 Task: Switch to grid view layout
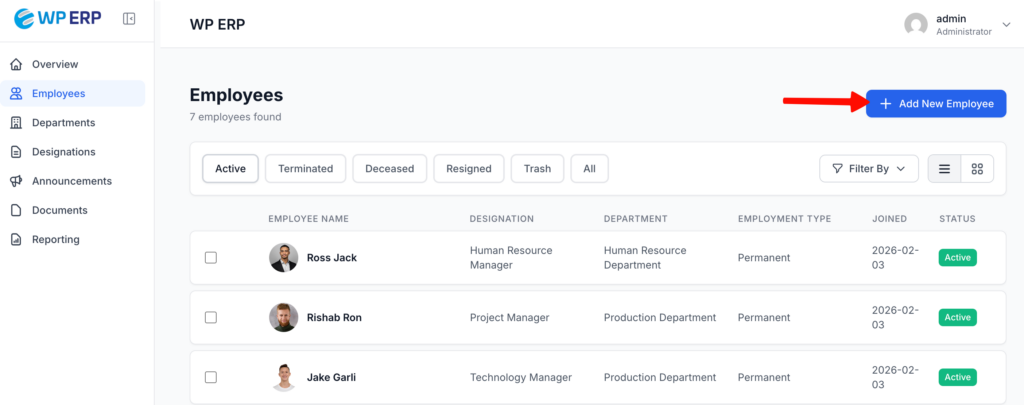click(977, 169)
